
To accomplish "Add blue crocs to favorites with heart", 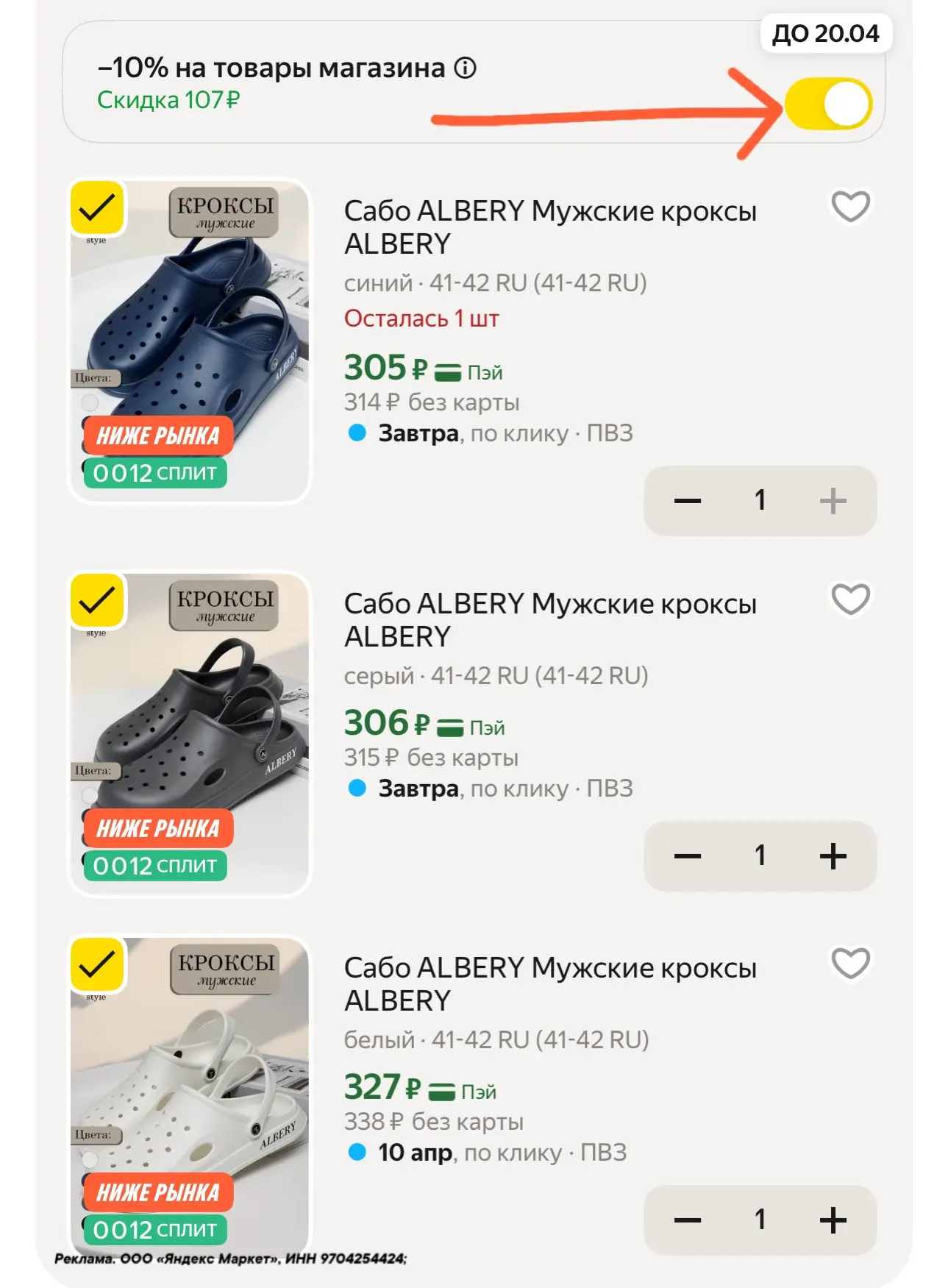I will click(x=850, y=207).
